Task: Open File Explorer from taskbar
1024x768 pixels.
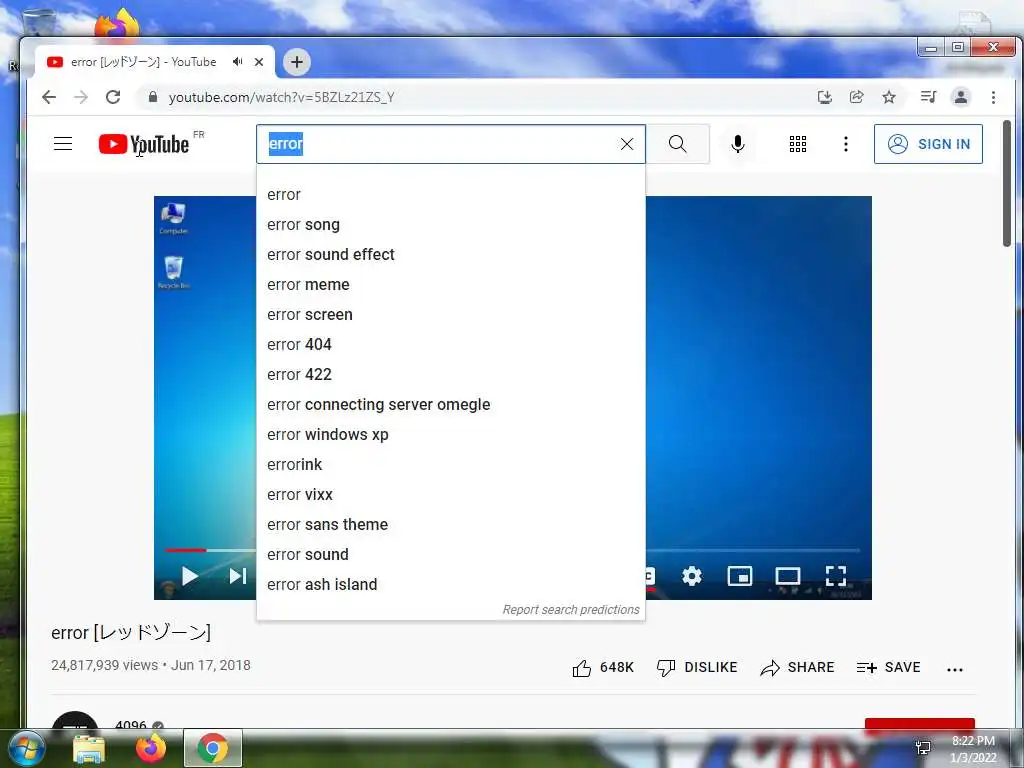Action: pos(89,748)
